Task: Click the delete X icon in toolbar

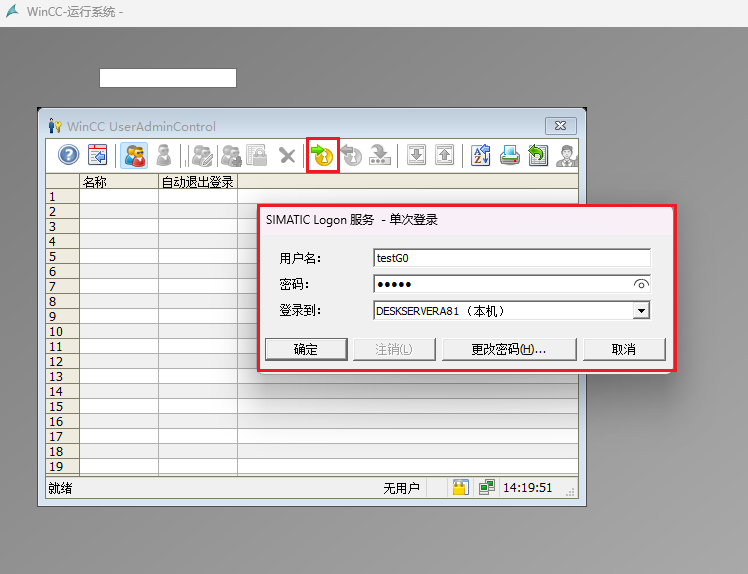Action: (x=287, y=155)
